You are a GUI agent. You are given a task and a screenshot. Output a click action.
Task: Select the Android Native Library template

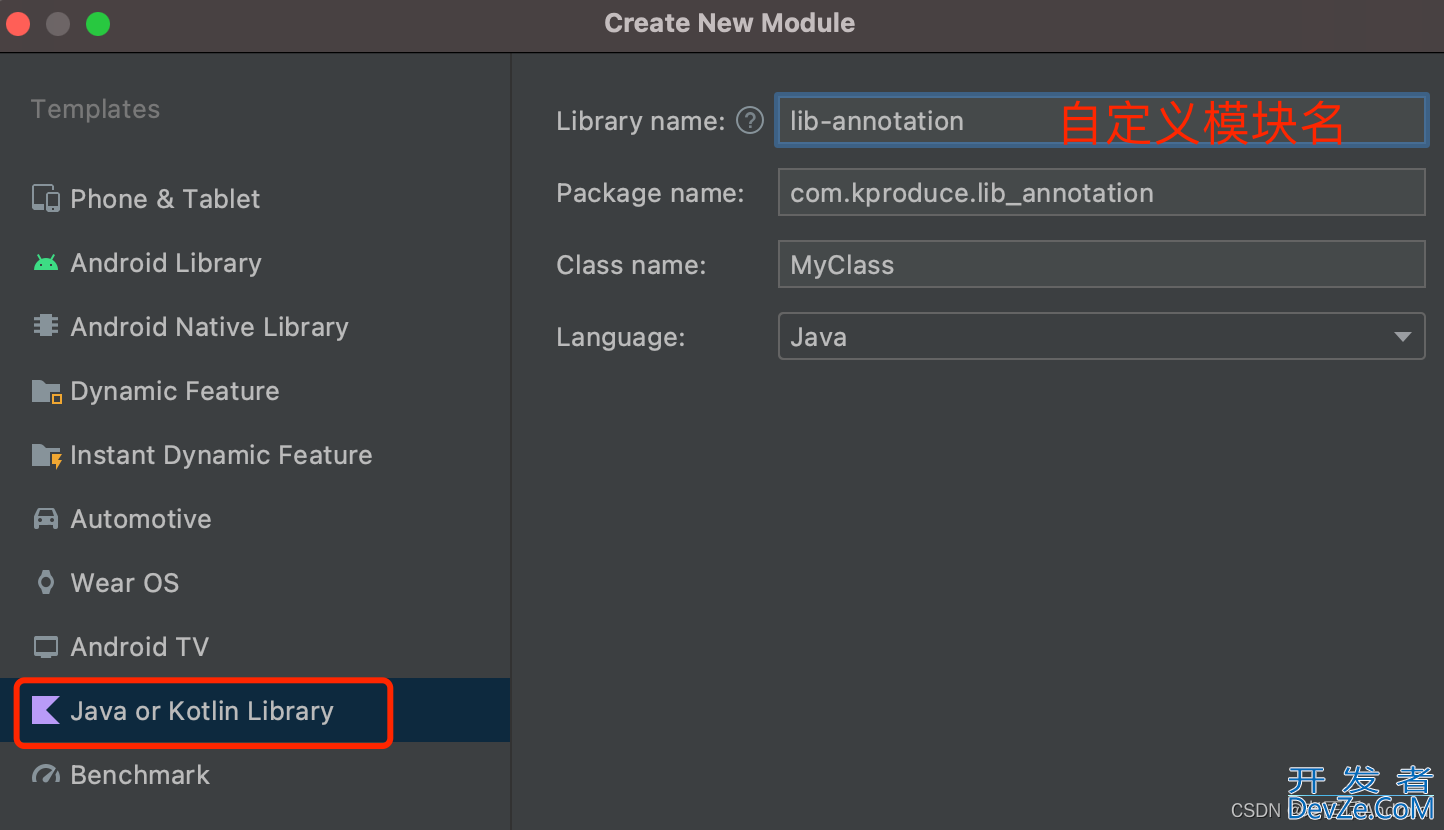(x=209, y=327)
